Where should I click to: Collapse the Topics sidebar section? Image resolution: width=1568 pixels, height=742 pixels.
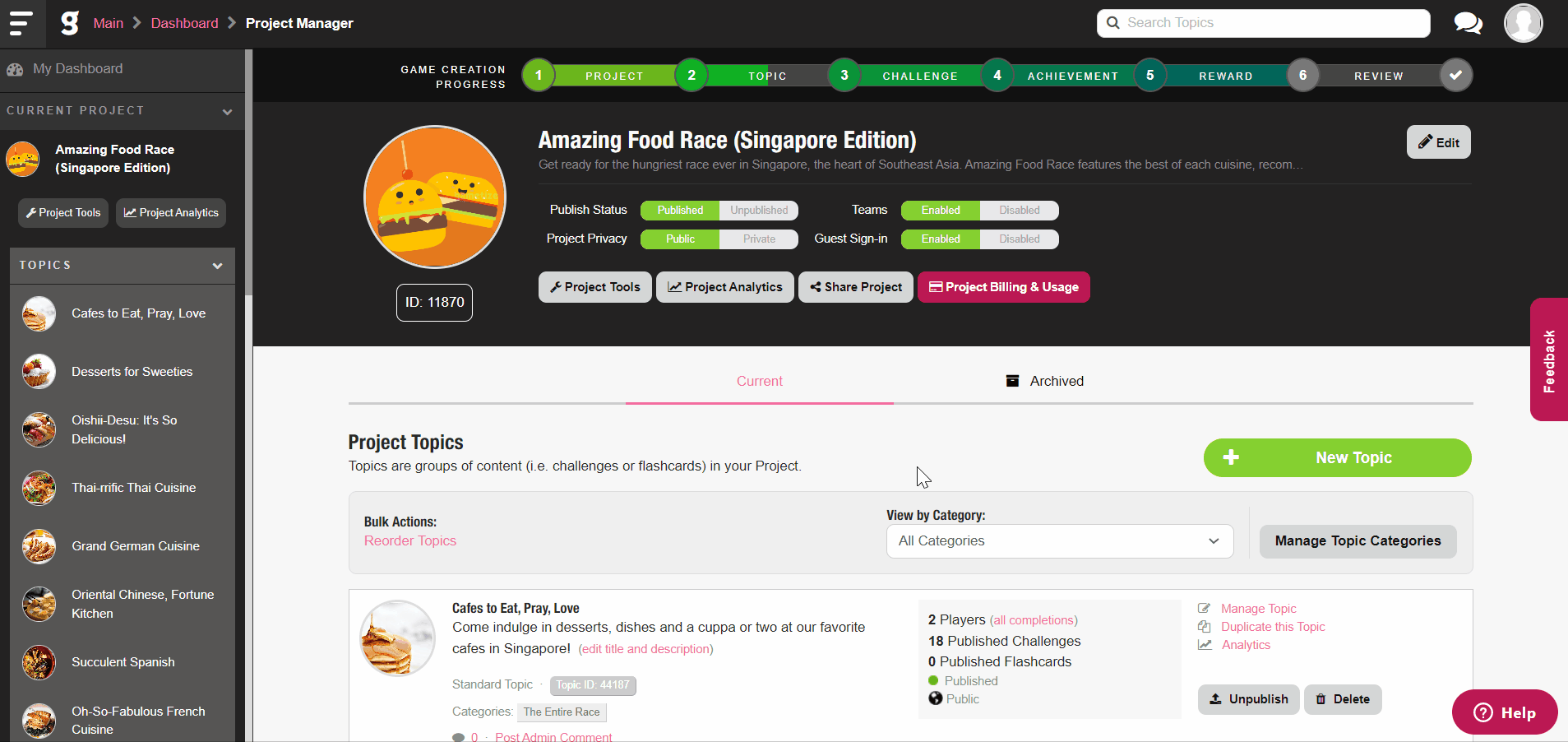coord(218,266)
